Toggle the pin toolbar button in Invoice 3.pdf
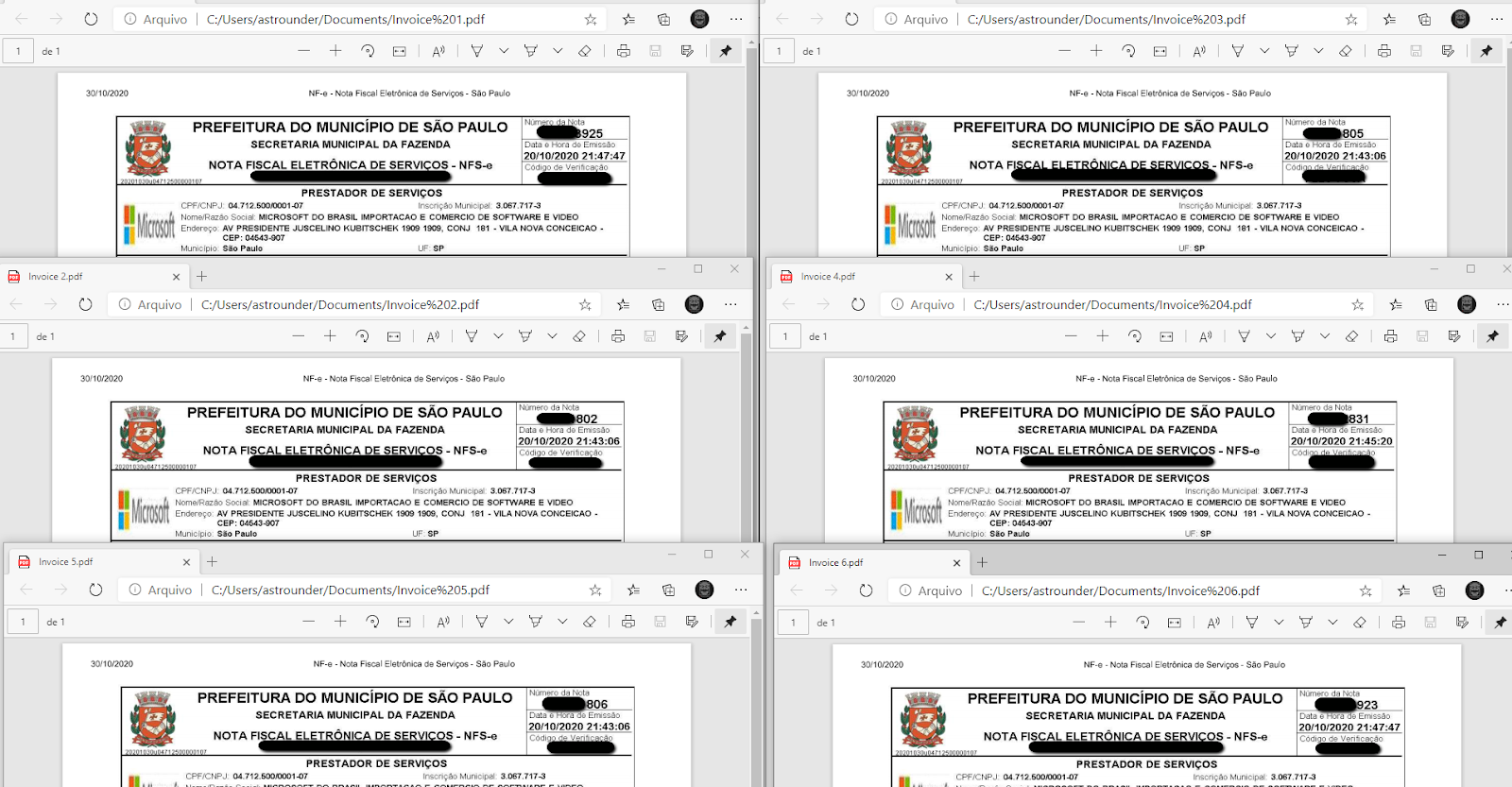The width and height of the screenshot is (1512, 787). coord(1486,51)
